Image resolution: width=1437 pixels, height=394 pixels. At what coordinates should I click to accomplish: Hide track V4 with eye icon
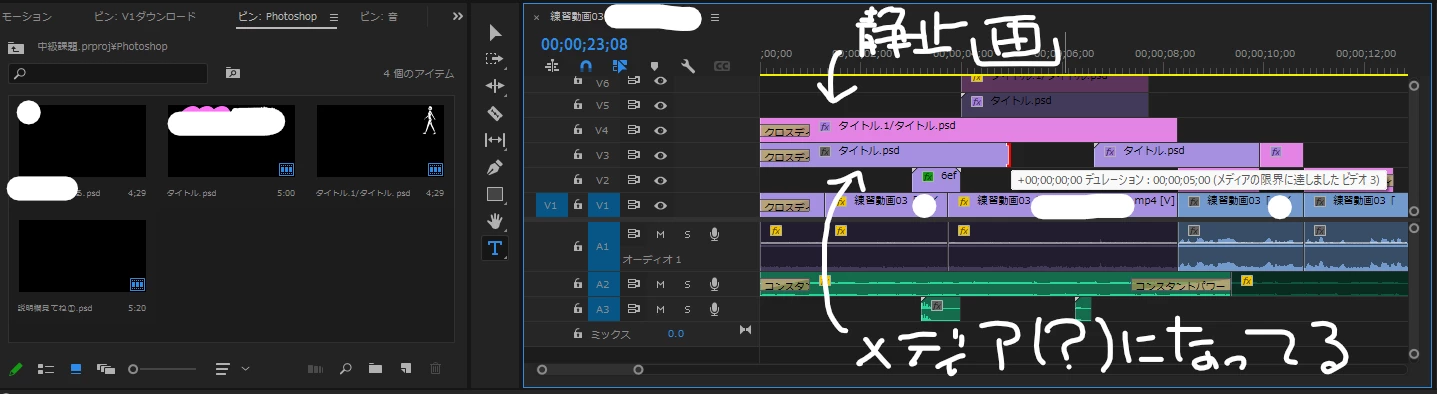click(660, 130)
